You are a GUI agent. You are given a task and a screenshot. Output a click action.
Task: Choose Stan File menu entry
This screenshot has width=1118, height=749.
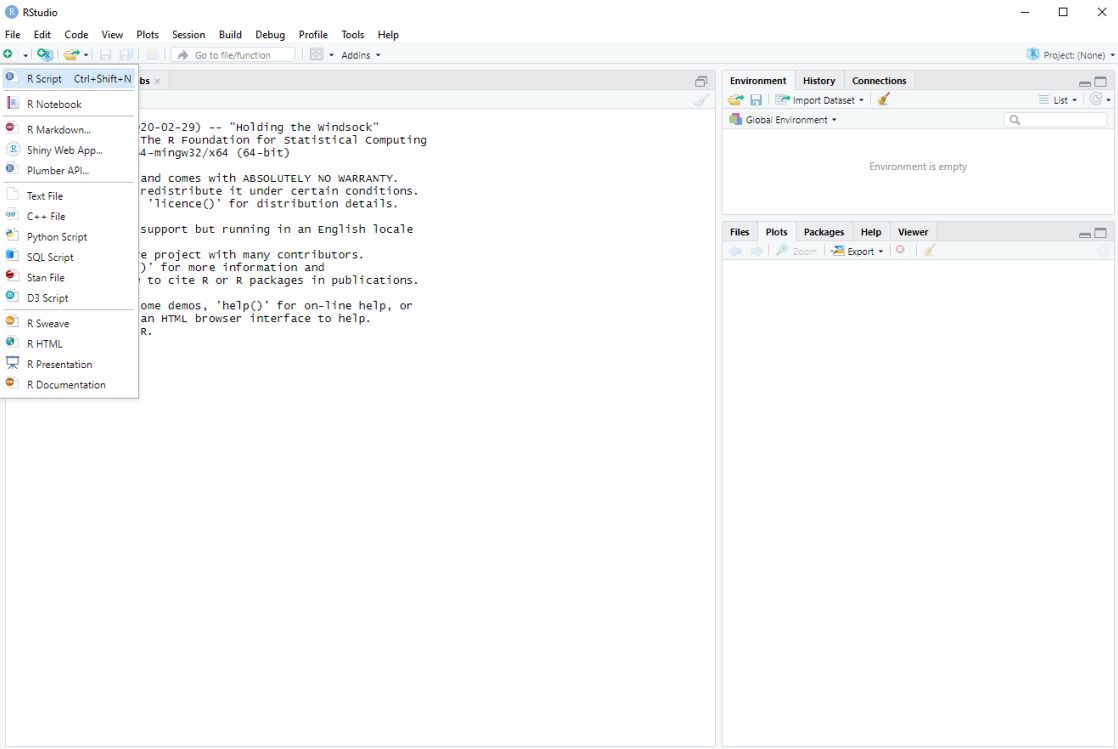(68, 277)
